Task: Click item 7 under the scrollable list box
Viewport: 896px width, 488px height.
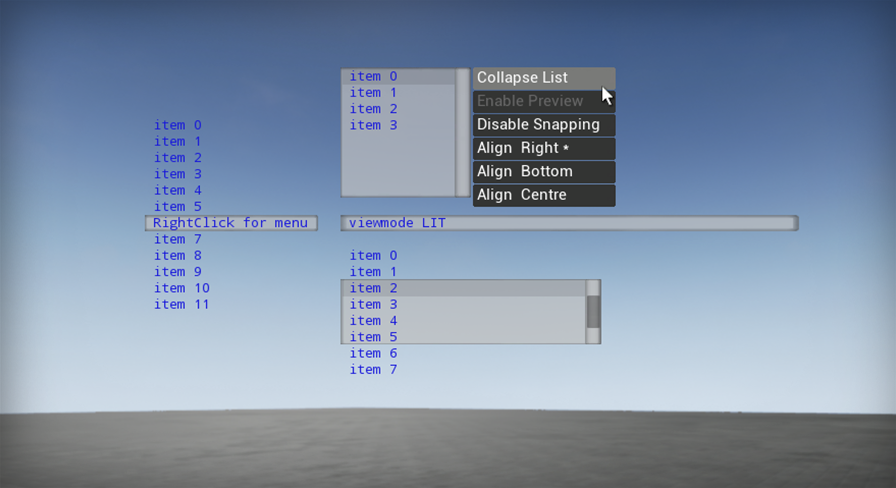Action: coord(373,370)
